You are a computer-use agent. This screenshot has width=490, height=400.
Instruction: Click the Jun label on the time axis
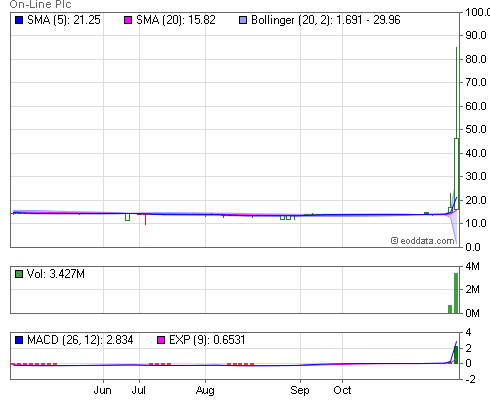102,390
